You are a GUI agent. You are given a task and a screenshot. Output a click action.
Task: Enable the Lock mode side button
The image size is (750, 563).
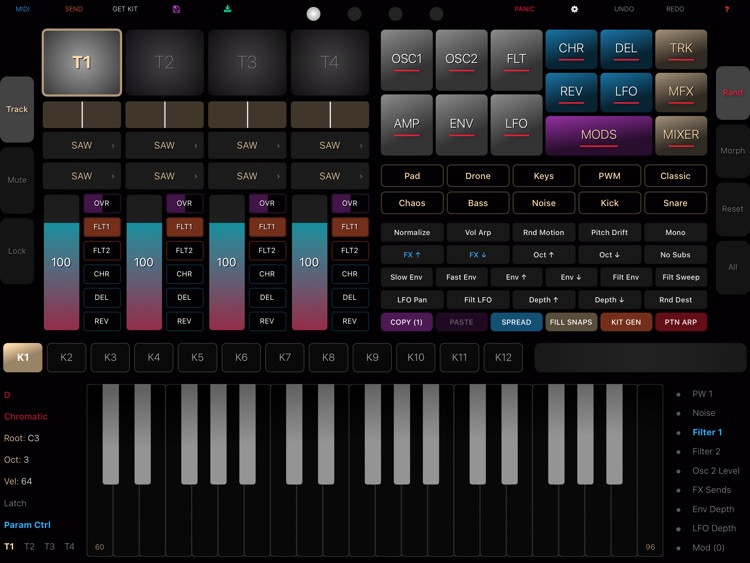[17, 251]
